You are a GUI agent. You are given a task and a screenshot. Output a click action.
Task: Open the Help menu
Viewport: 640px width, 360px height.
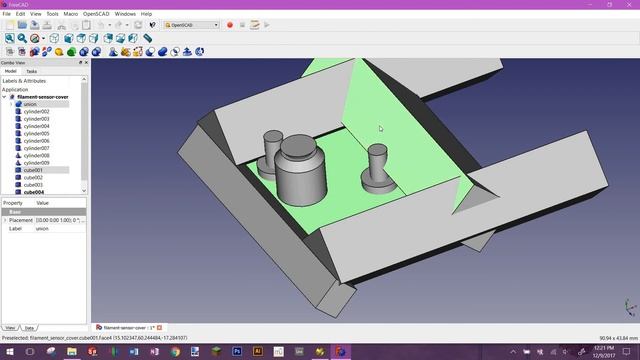point(146,14)
